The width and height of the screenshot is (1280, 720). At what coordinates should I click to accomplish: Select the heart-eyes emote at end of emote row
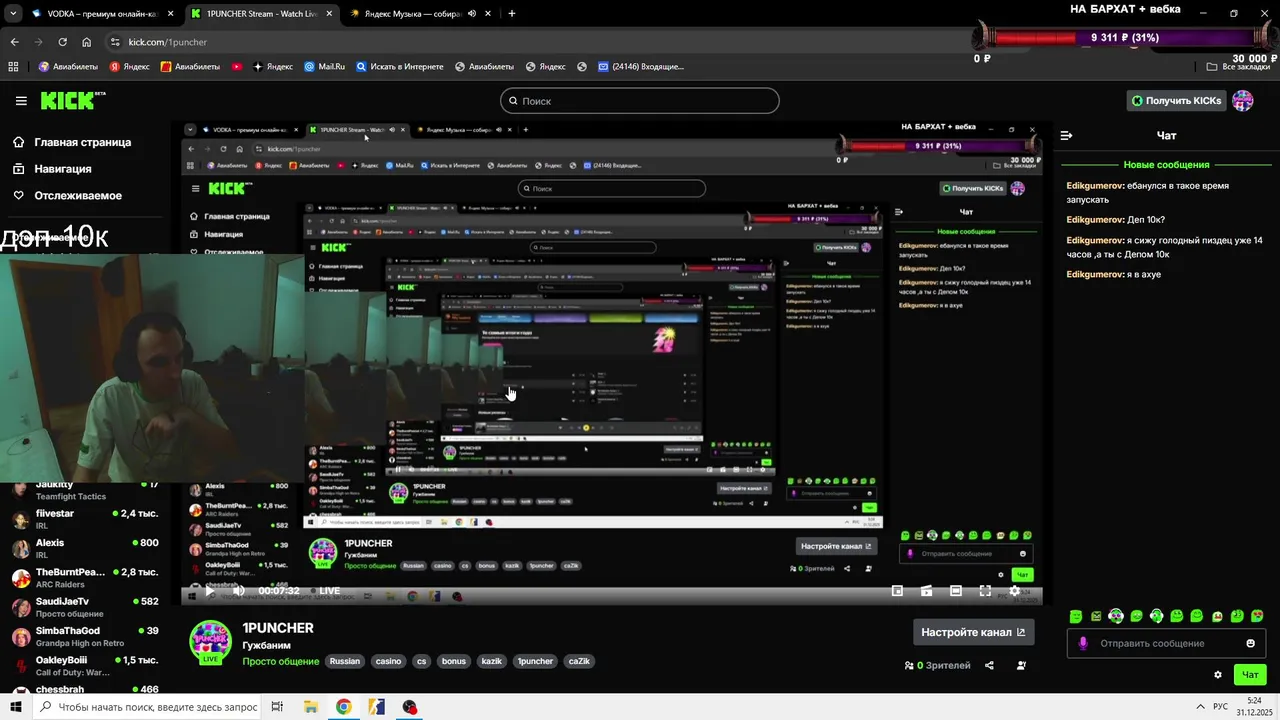click(1257, 616)
